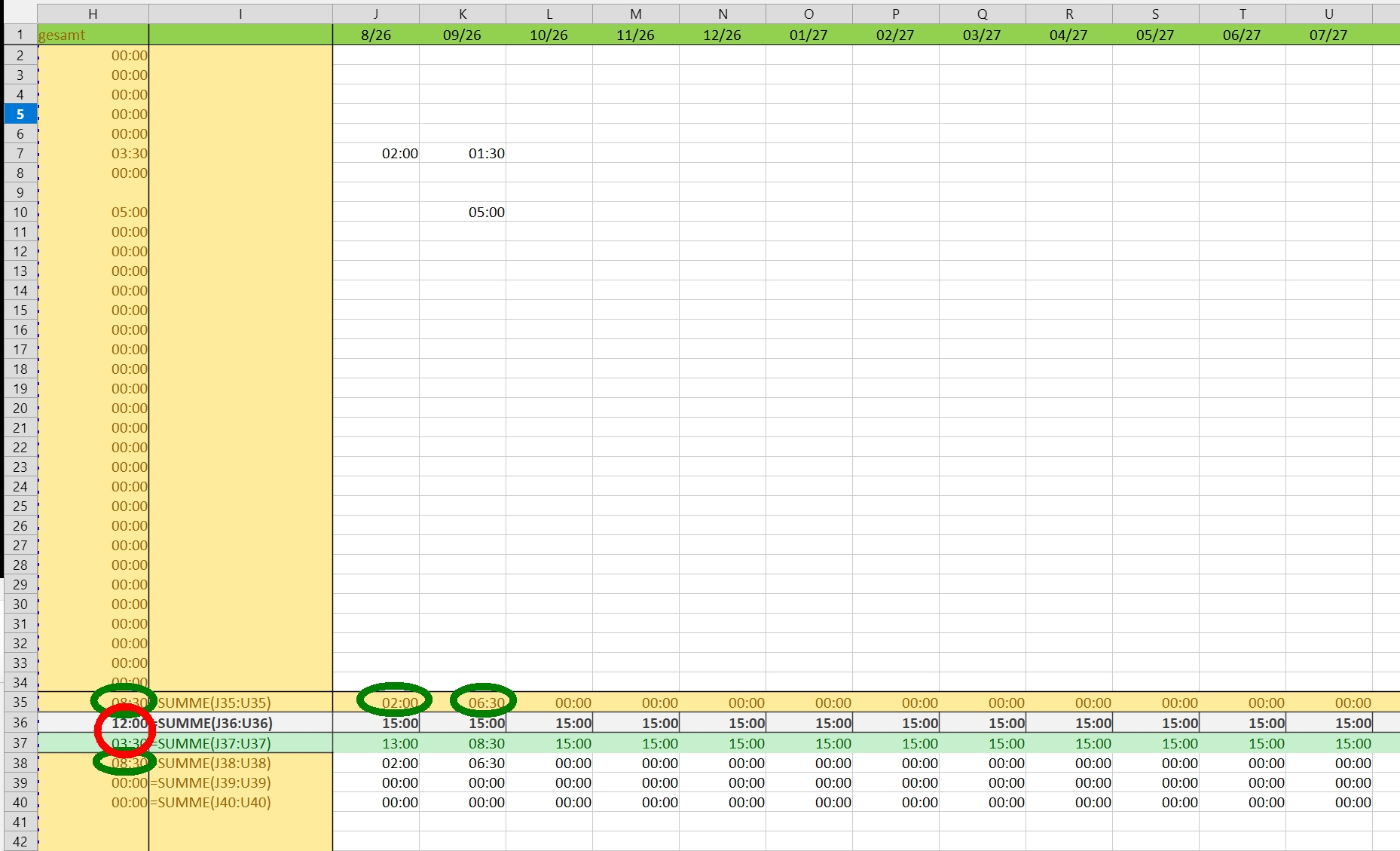Select column header N
This screenshot has width=1400, height=851.
coord(723,14)
